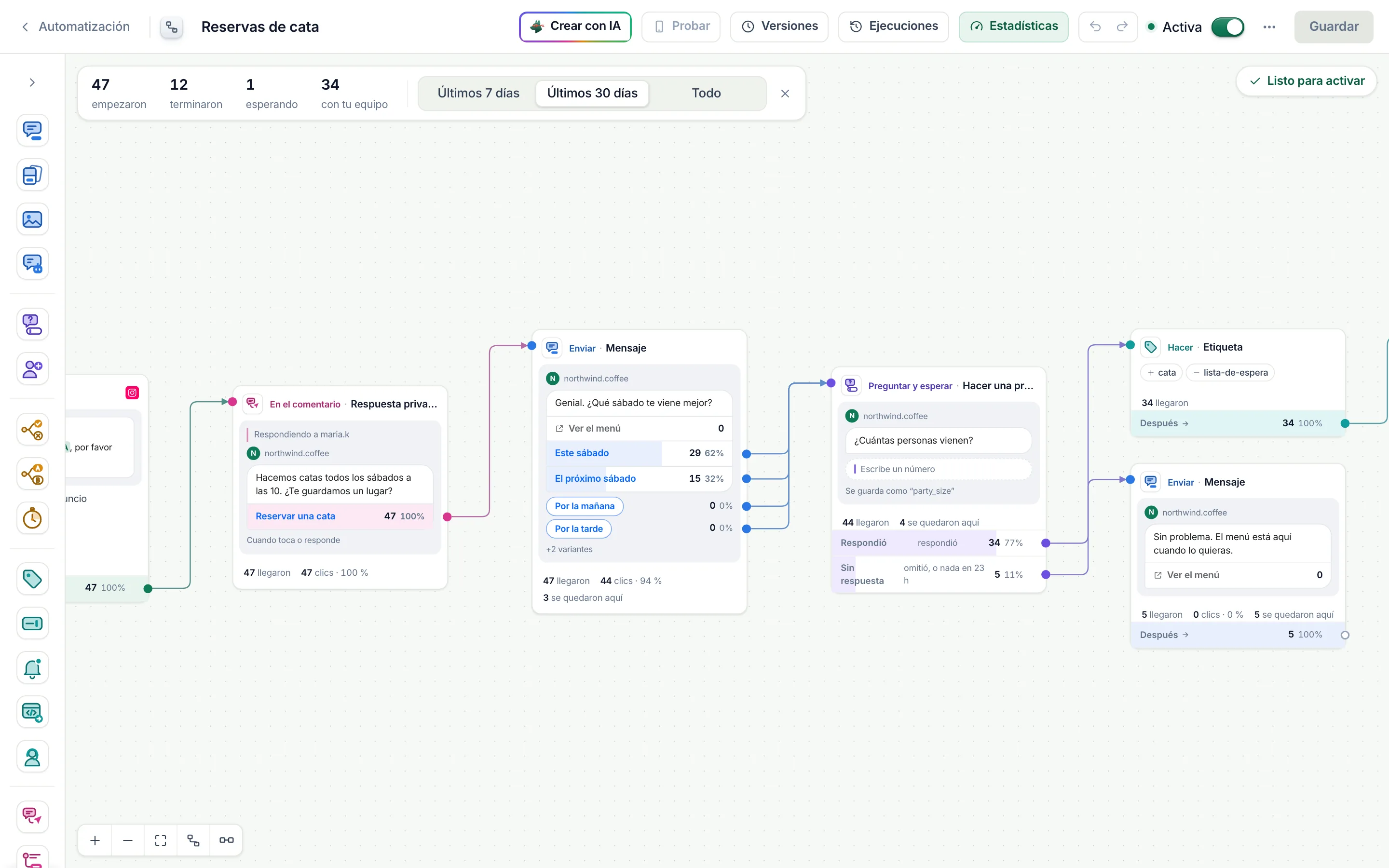The image size is (1389, 868).
Task: Add a message block from sidebar
Action: point(32,130)
